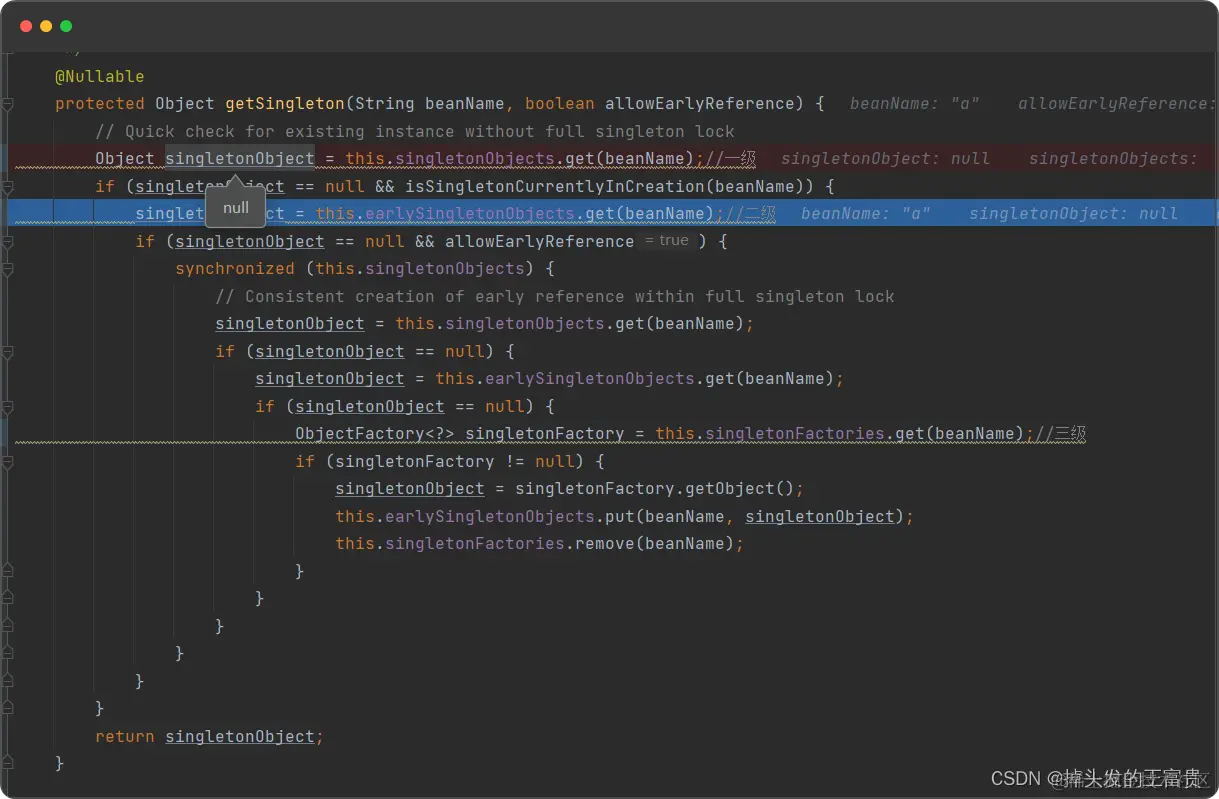Click the yellow minimize window button
The width and height of the screenshot is (1219, 799).
coord(46,26)
